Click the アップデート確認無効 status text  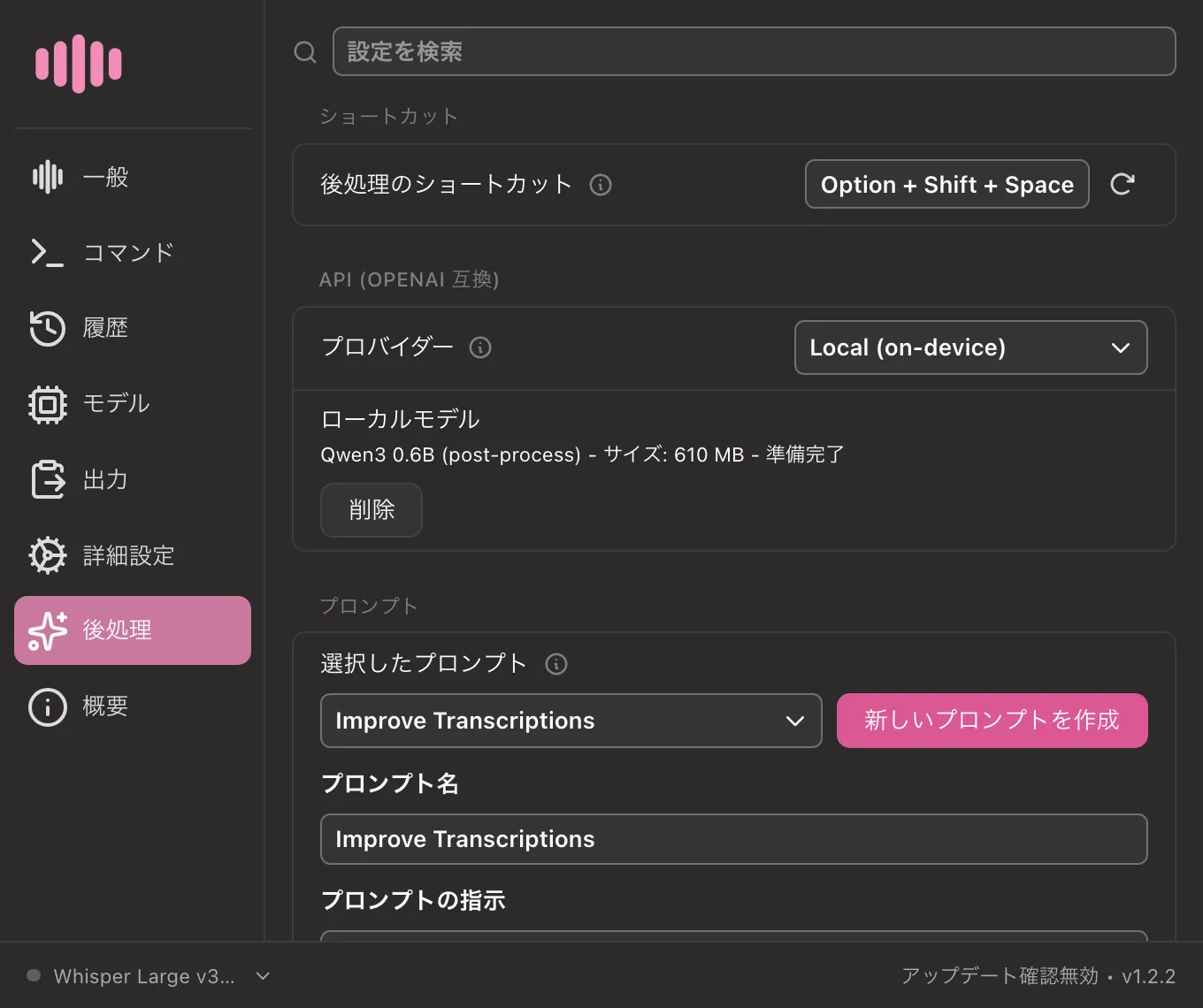click(x=1000, y=976)
